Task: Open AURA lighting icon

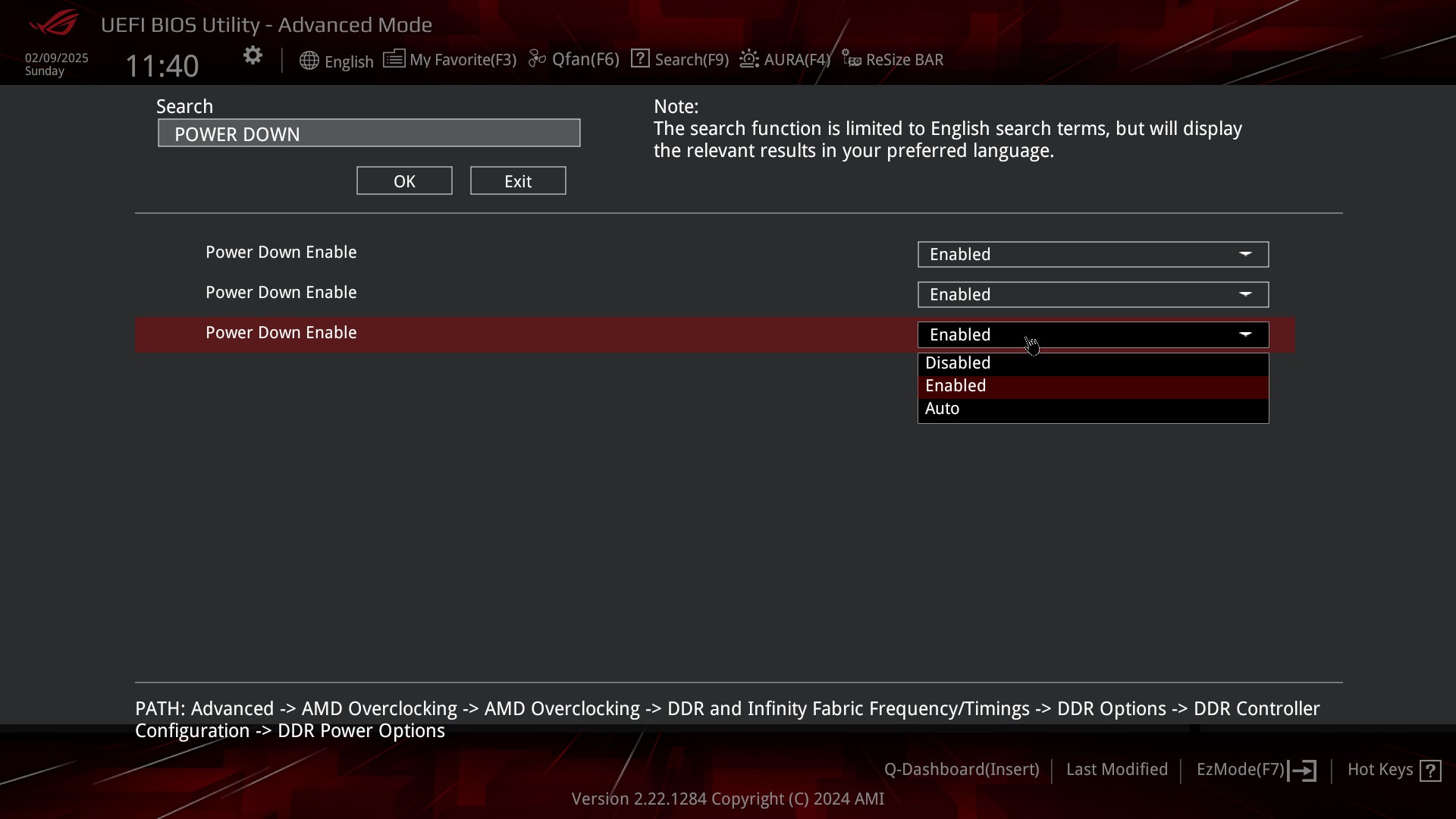Action: [749, 59]
